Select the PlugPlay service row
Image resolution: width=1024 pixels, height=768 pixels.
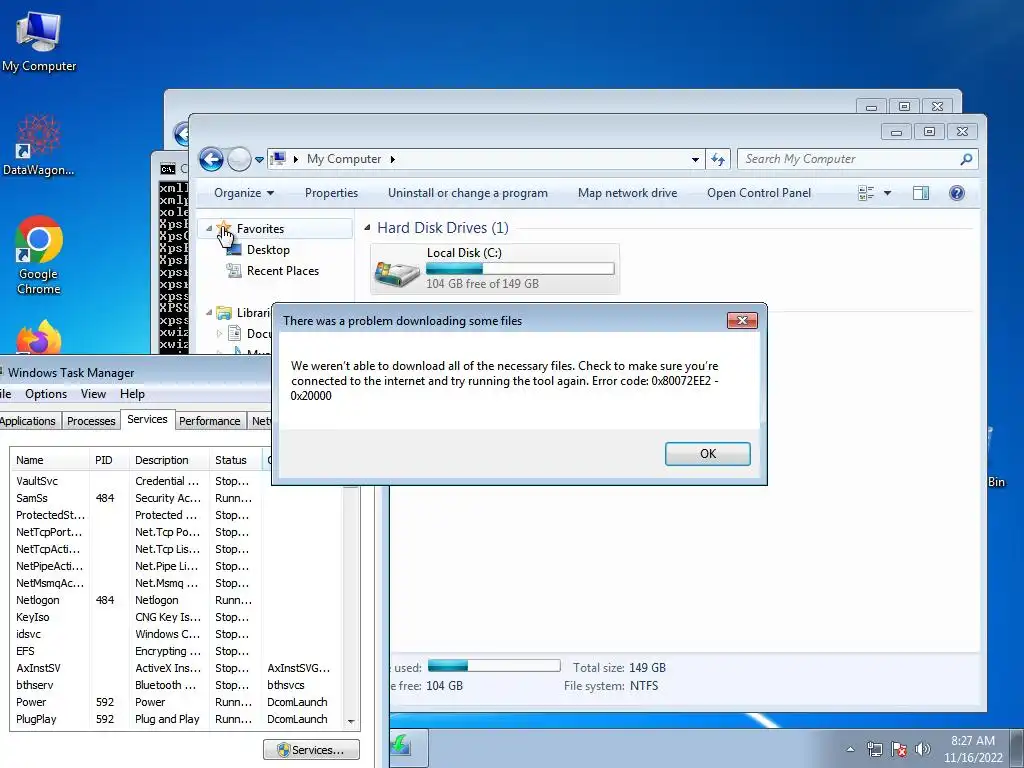click(176, 718)
